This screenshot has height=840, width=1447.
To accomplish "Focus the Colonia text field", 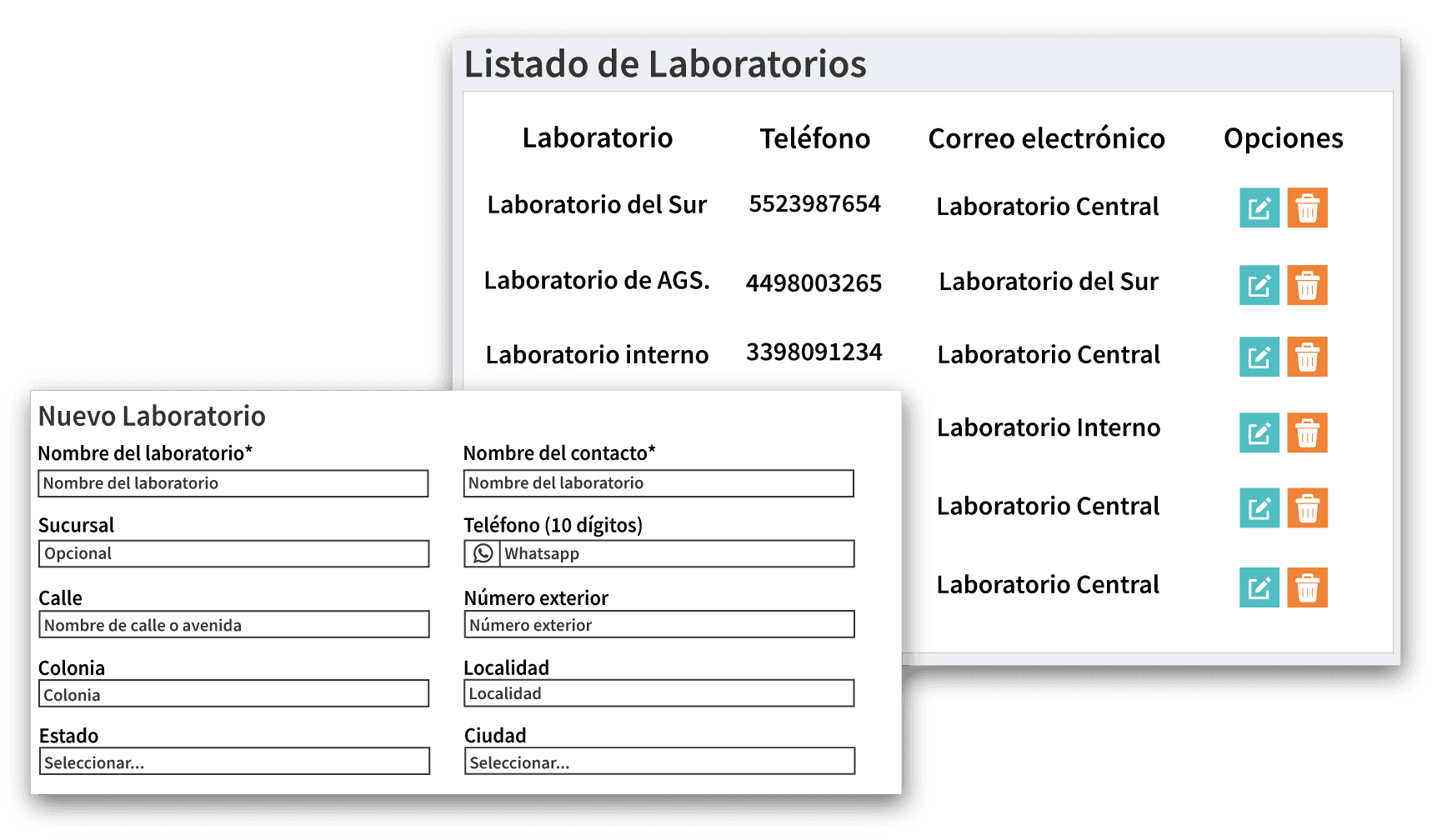I will pyautogui.click(x=233, y=694).
